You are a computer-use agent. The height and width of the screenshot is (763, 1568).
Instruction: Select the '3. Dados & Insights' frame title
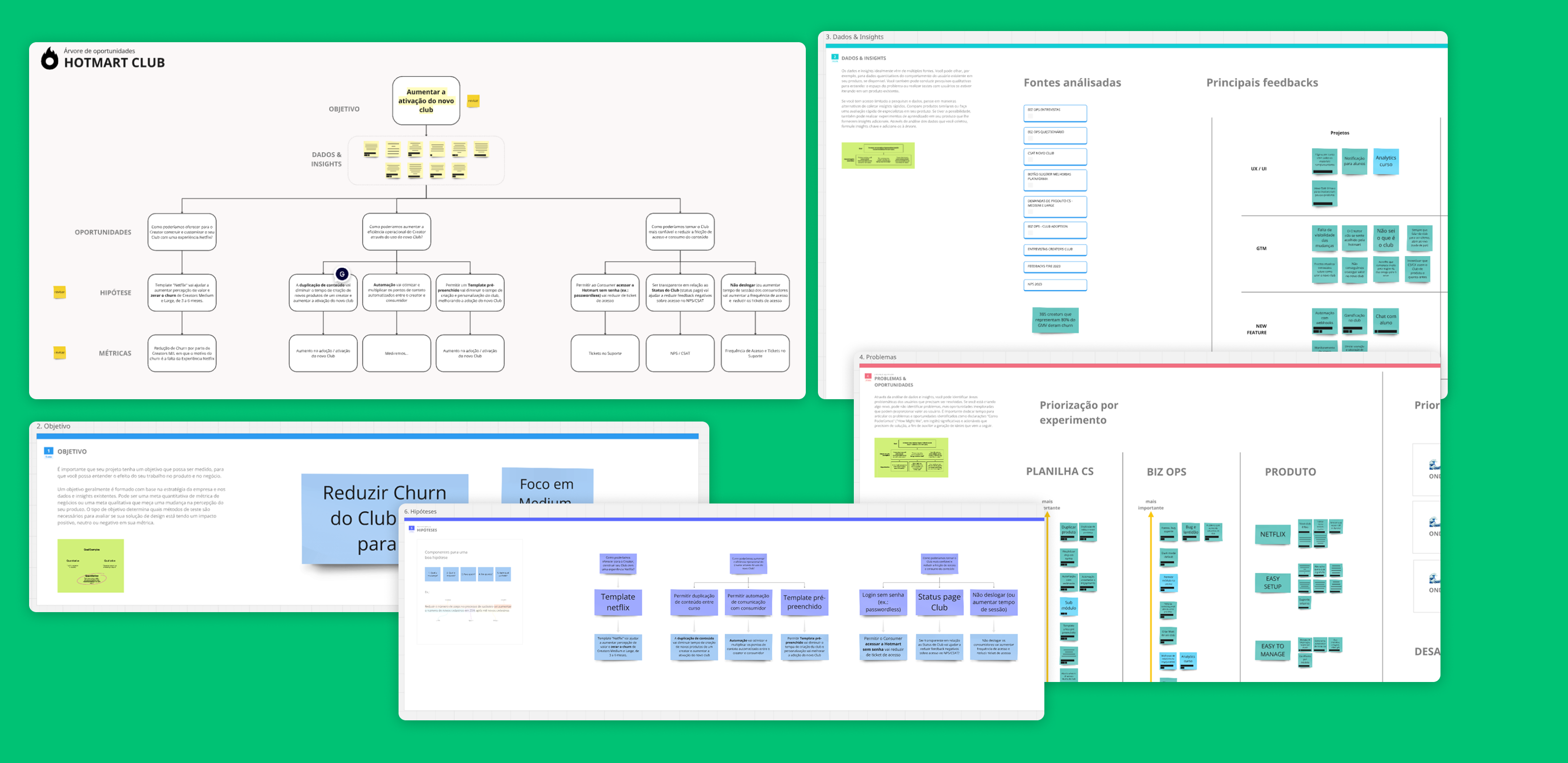[x=854, y=37]
